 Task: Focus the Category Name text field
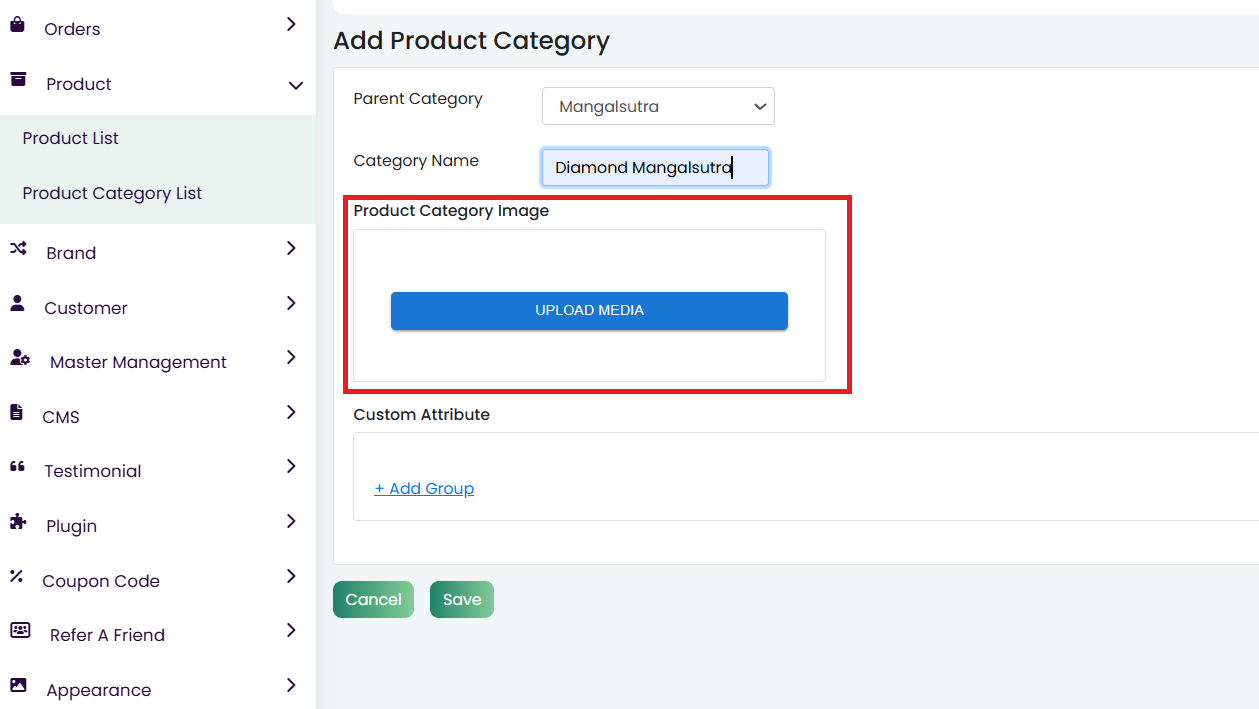click(x=655, y=168)
